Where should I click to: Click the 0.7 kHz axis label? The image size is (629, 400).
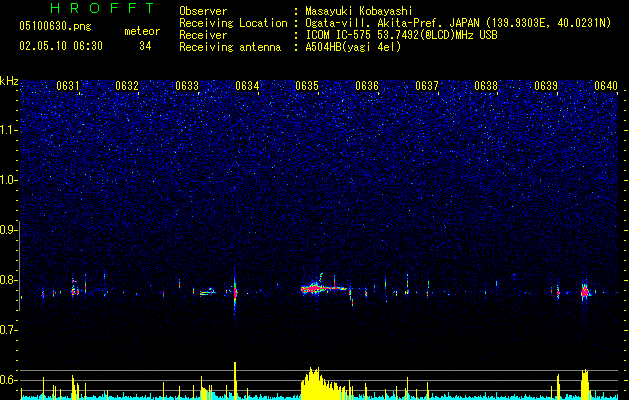(x=9, y=330)
